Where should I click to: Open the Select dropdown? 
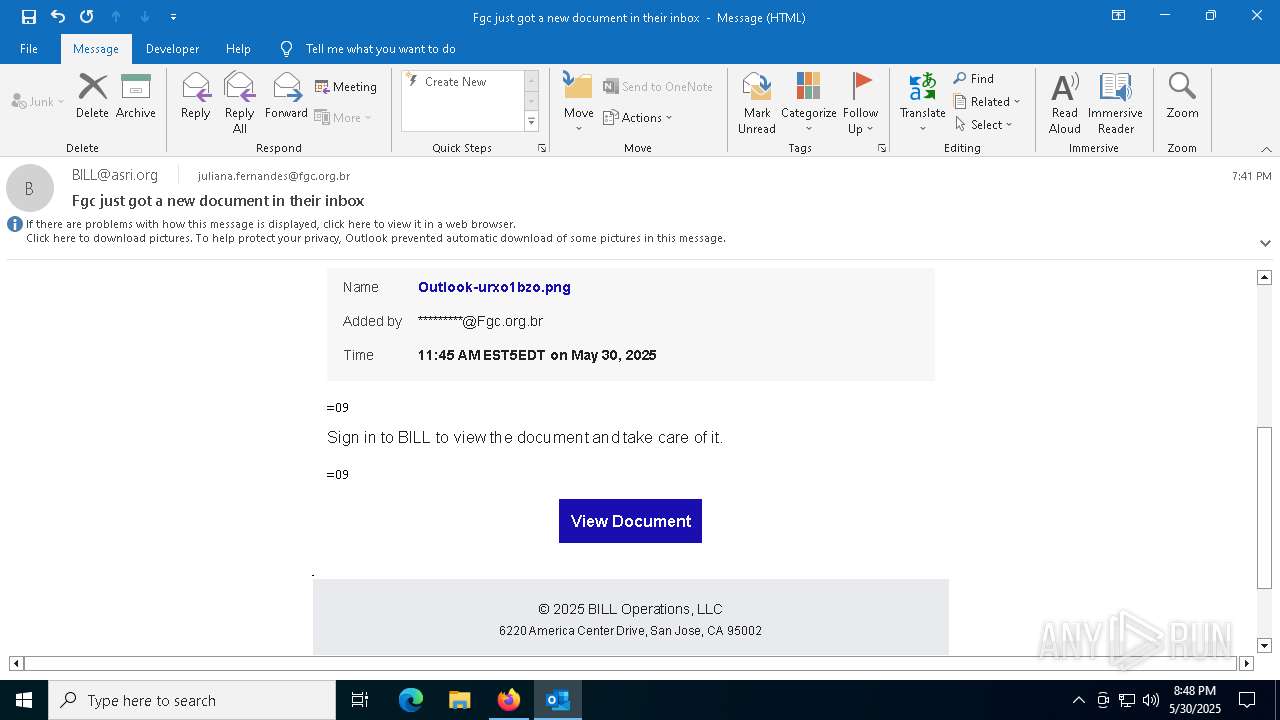click(984, 125)
